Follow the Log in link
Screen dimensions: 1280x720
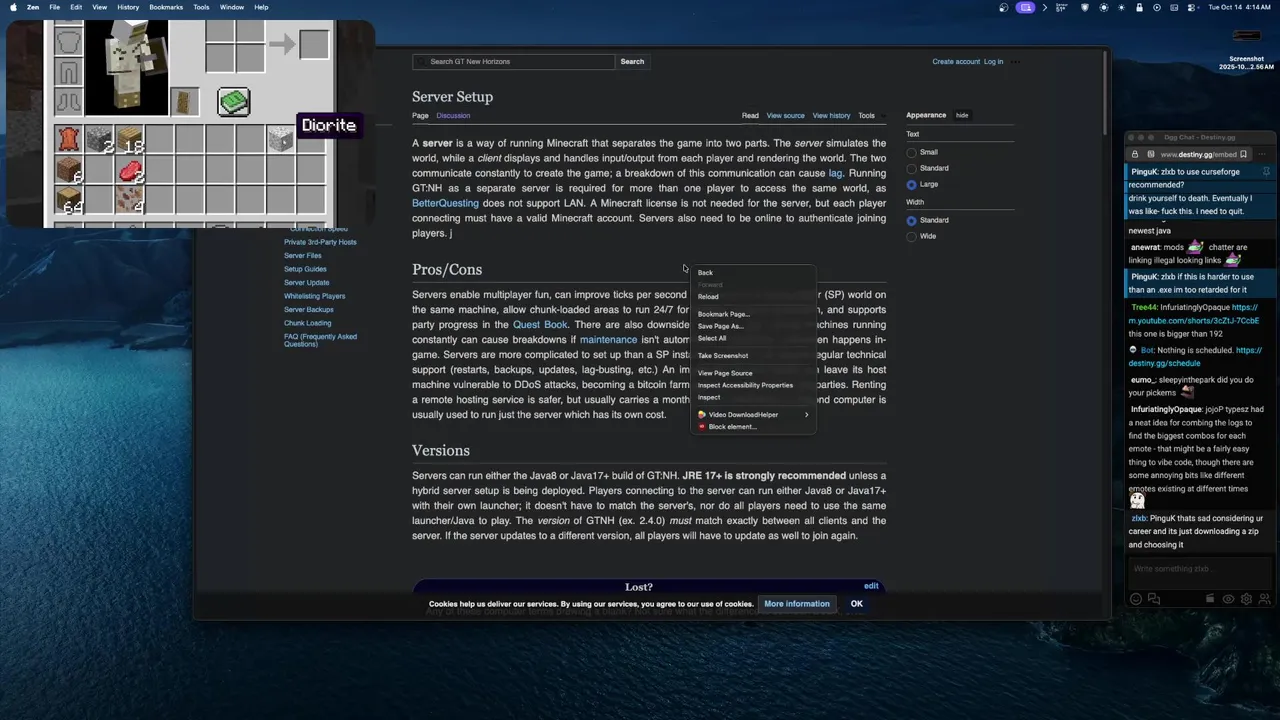(x=993, y=62)
